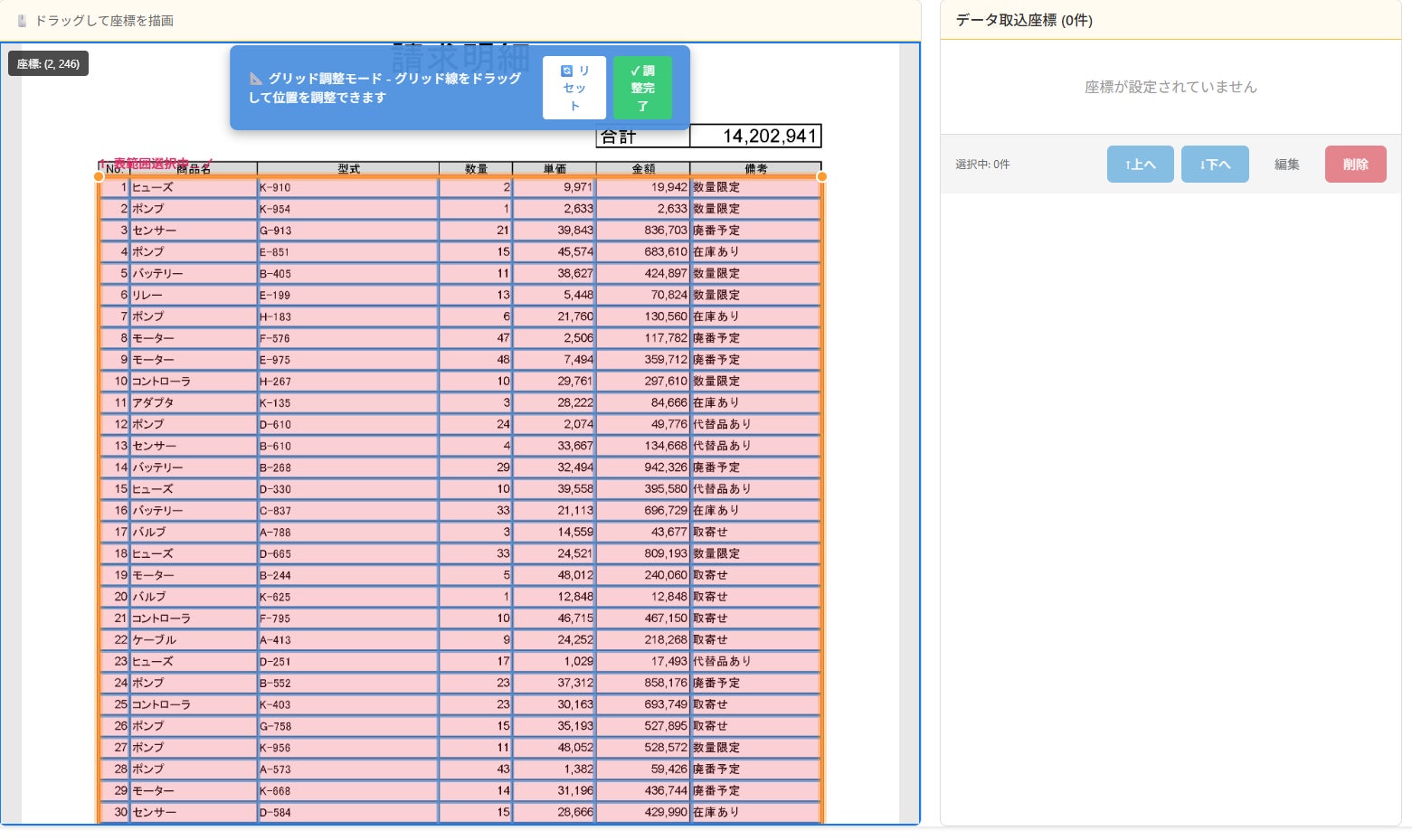Screen dimensions: 1412x840
Task: Click the top-right orange grid corner handle
Action: pyautogui.click(x=821, y=176)
